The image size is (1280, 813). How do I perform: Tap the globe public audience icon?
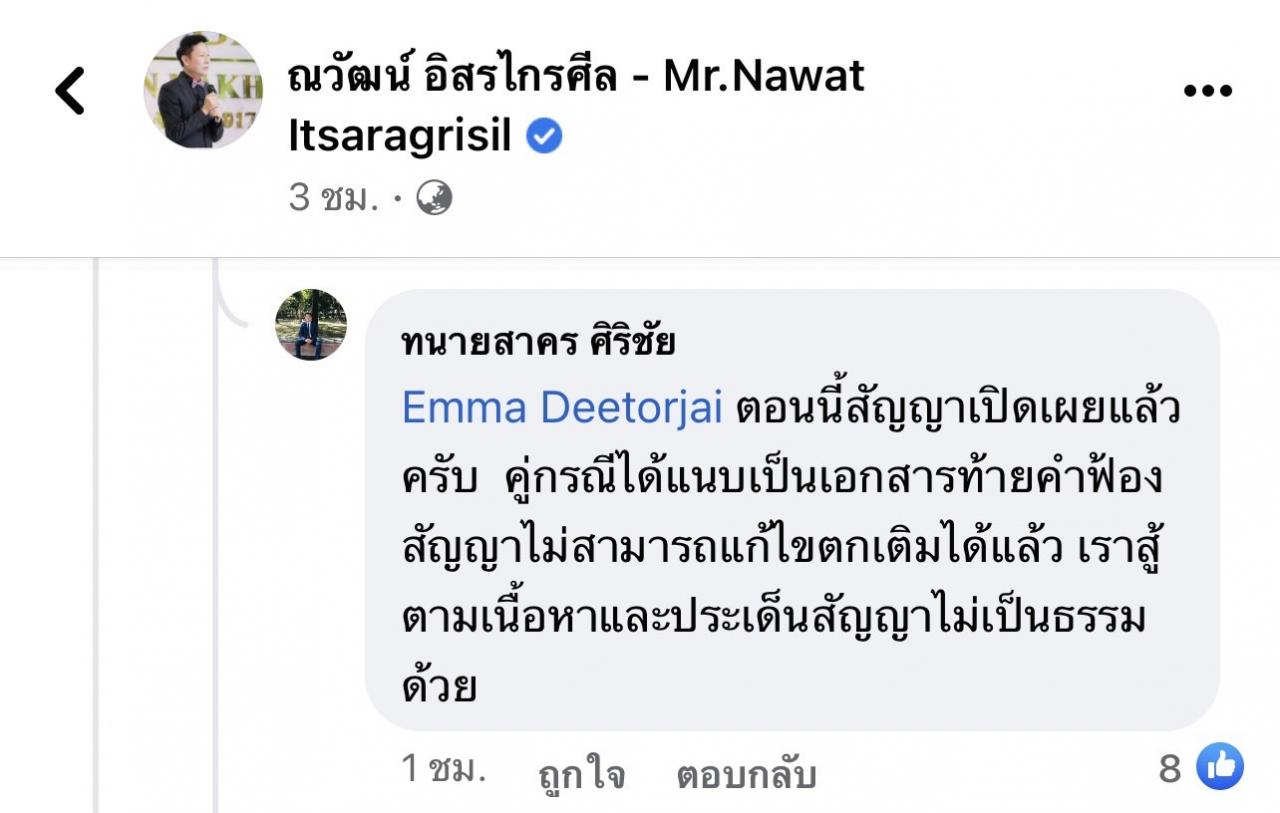pyautogui.click(x=434, y=198)
